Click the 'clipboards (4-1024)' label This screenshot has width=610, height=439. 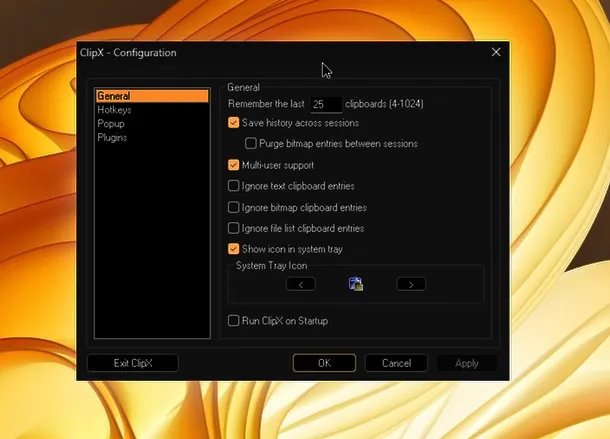[x=384, y=104]
